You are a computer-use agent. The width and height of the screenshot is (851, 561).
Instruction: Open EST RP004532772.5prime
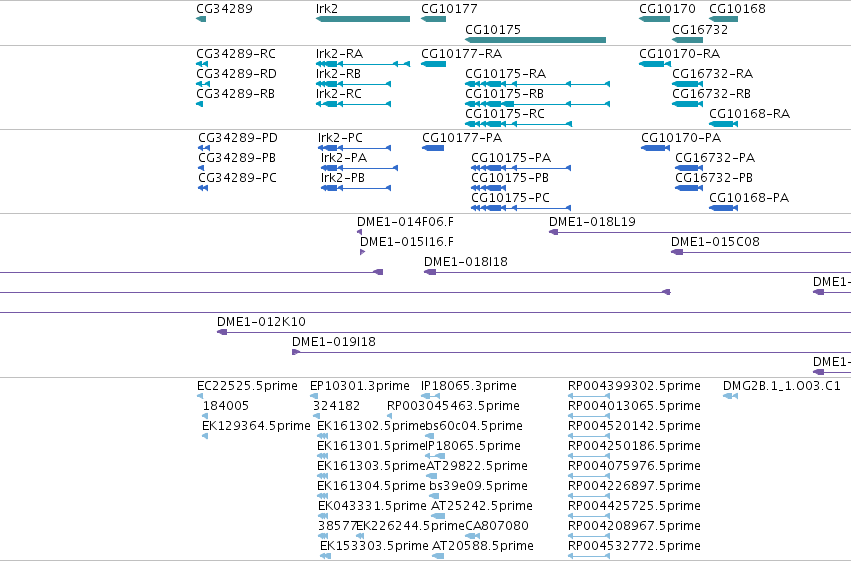click(x=634, y=546)
